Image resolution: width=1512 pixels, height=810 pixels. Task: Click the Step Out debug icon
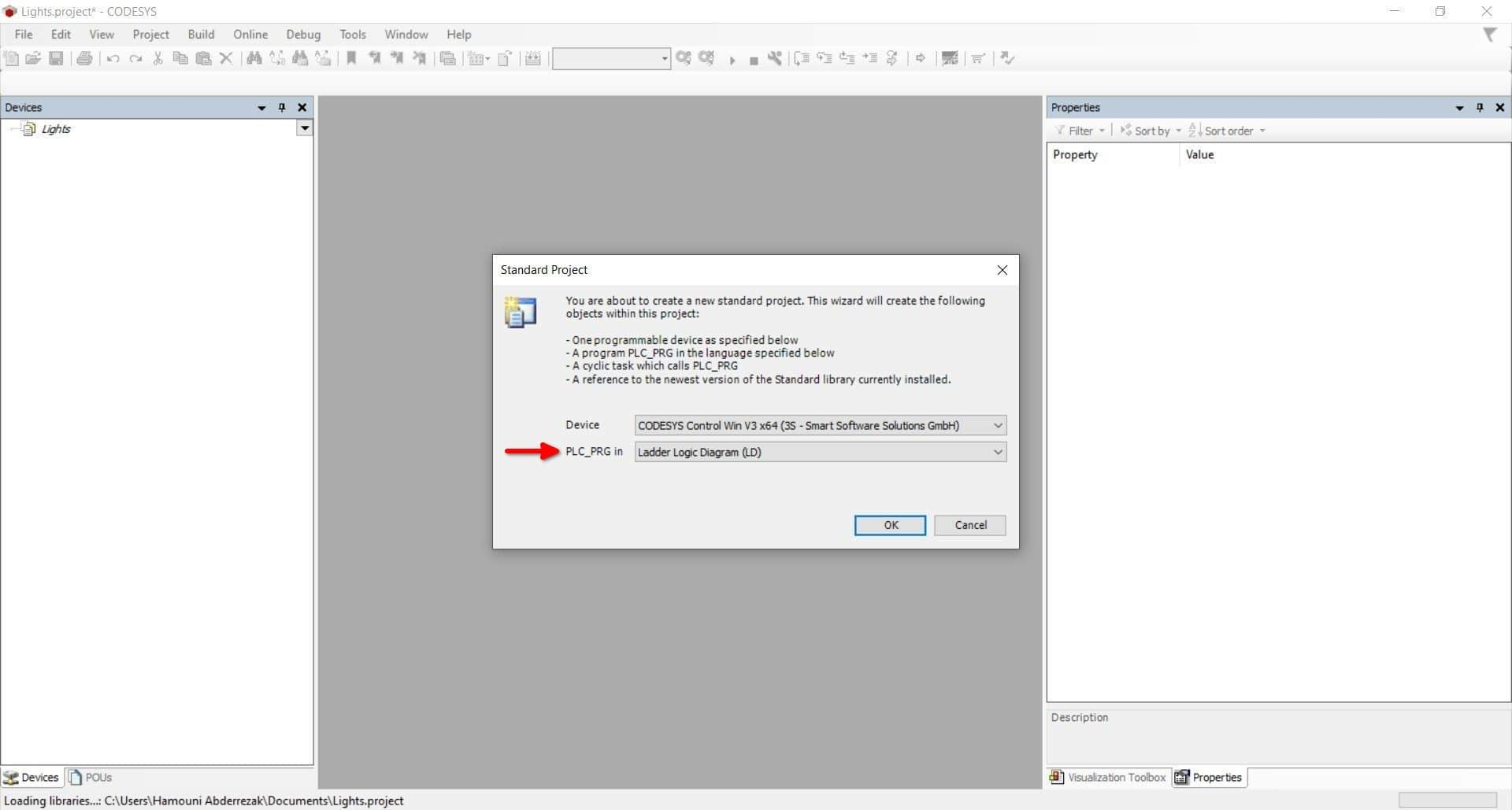(x=847, y=58)
